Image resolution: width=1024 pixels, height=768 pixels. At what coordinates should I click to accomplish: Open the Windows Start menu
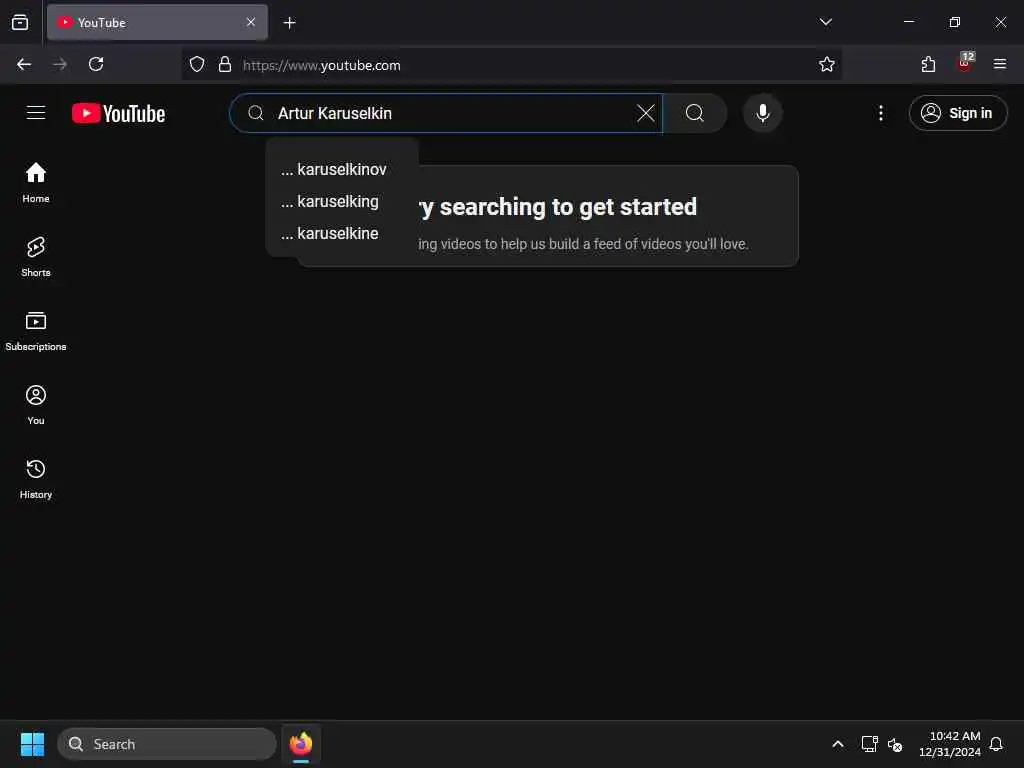[32, 744]
